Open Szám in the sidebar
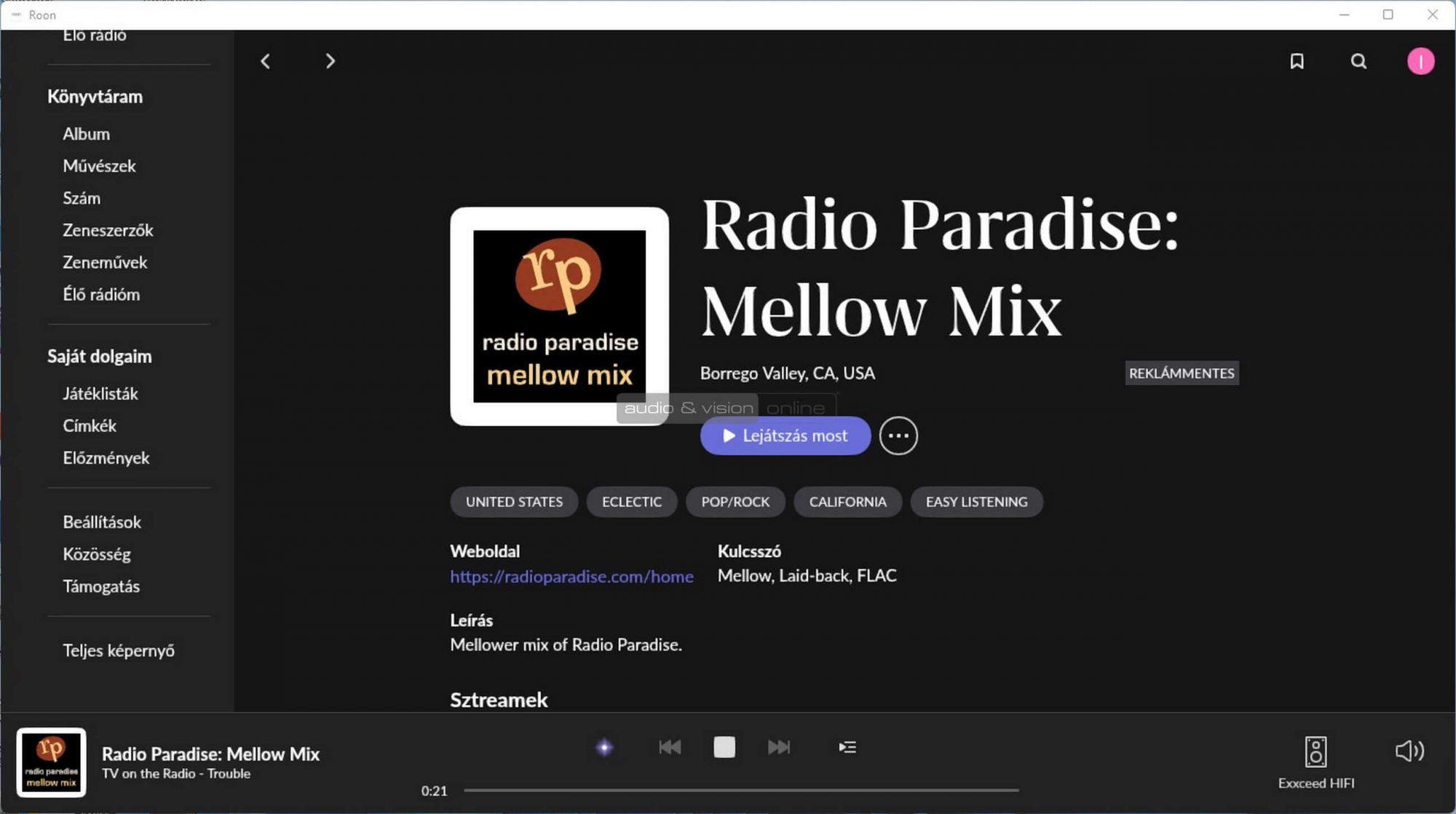Viewport: 1456px width, 814px height. [82, 198]
